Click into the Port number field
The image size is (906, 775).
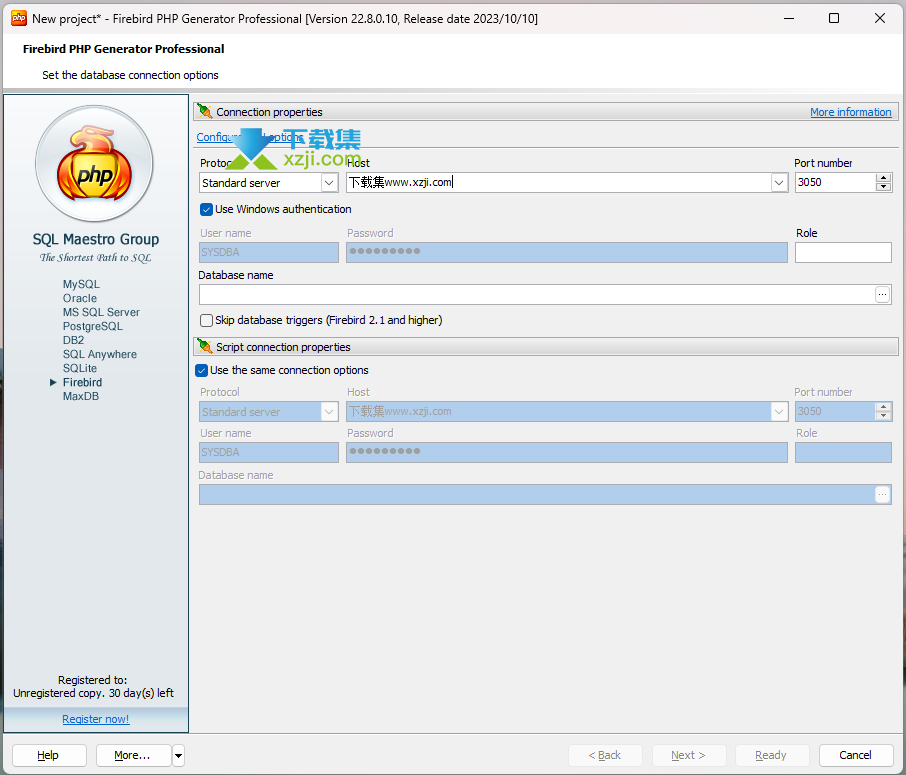click(836, 183)
